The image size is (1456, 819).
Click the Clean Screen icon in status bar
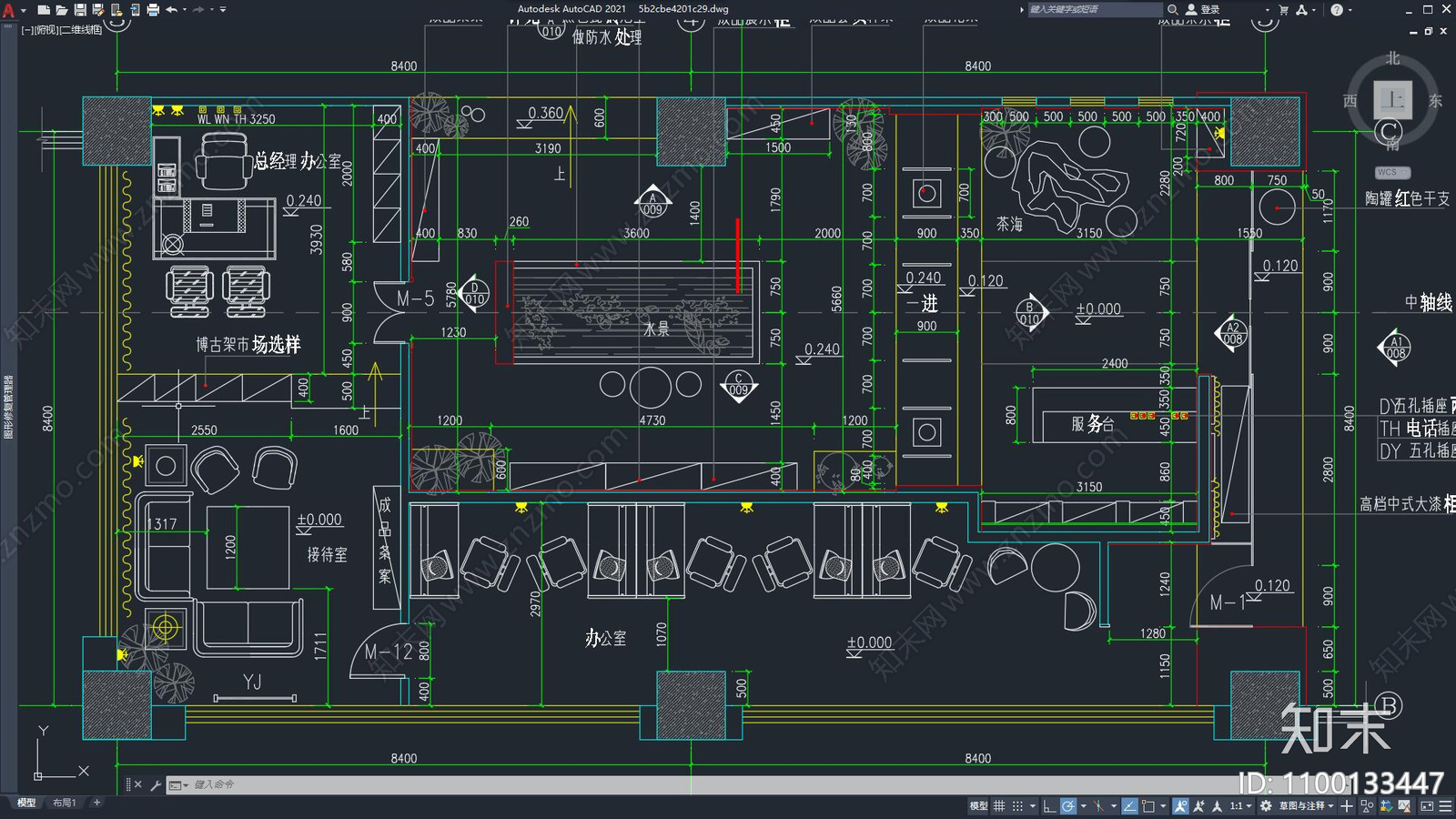point(1427,806)
